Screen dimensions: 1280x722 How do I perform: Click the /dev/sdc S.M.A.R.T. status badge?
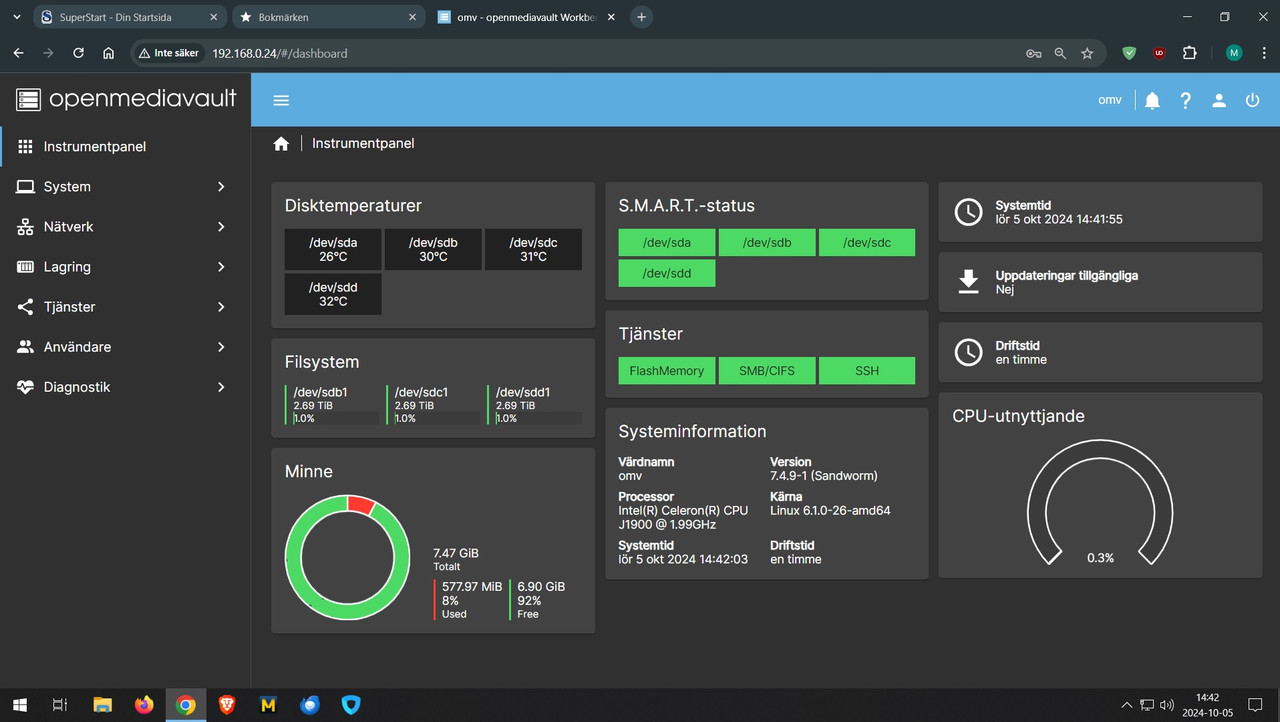(867, 242)
